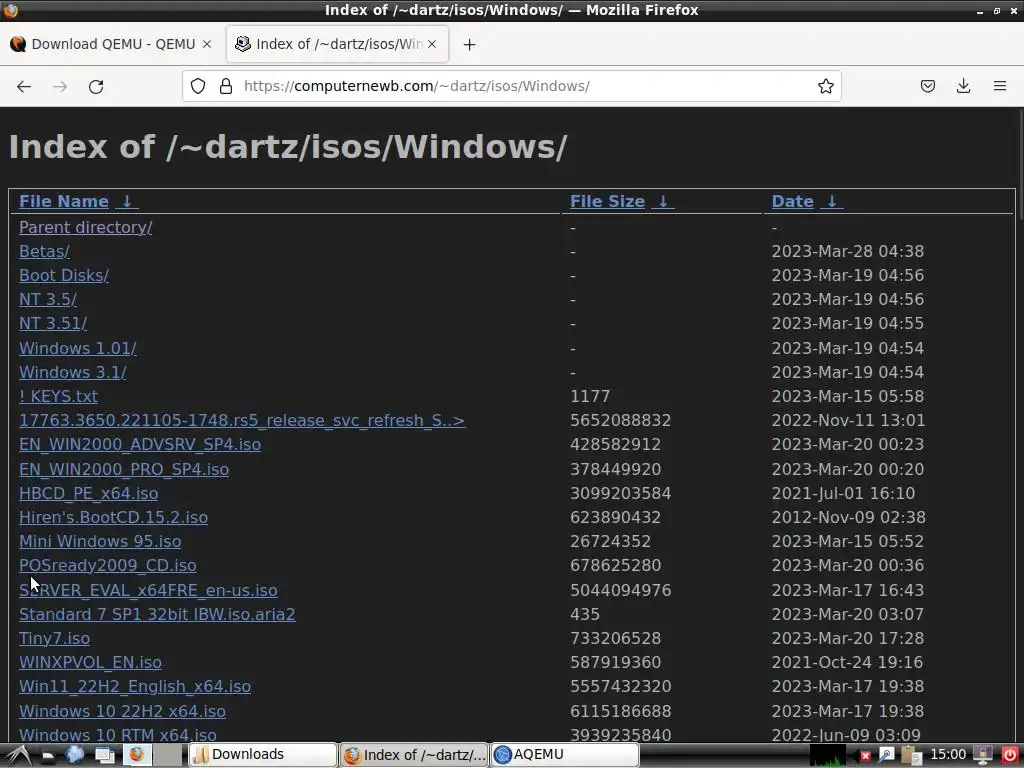The height and width of the screenshot is (768, 1024).
Task: Download Hiren's.BootCD.15.2.iso
Action: click(114, 517)
